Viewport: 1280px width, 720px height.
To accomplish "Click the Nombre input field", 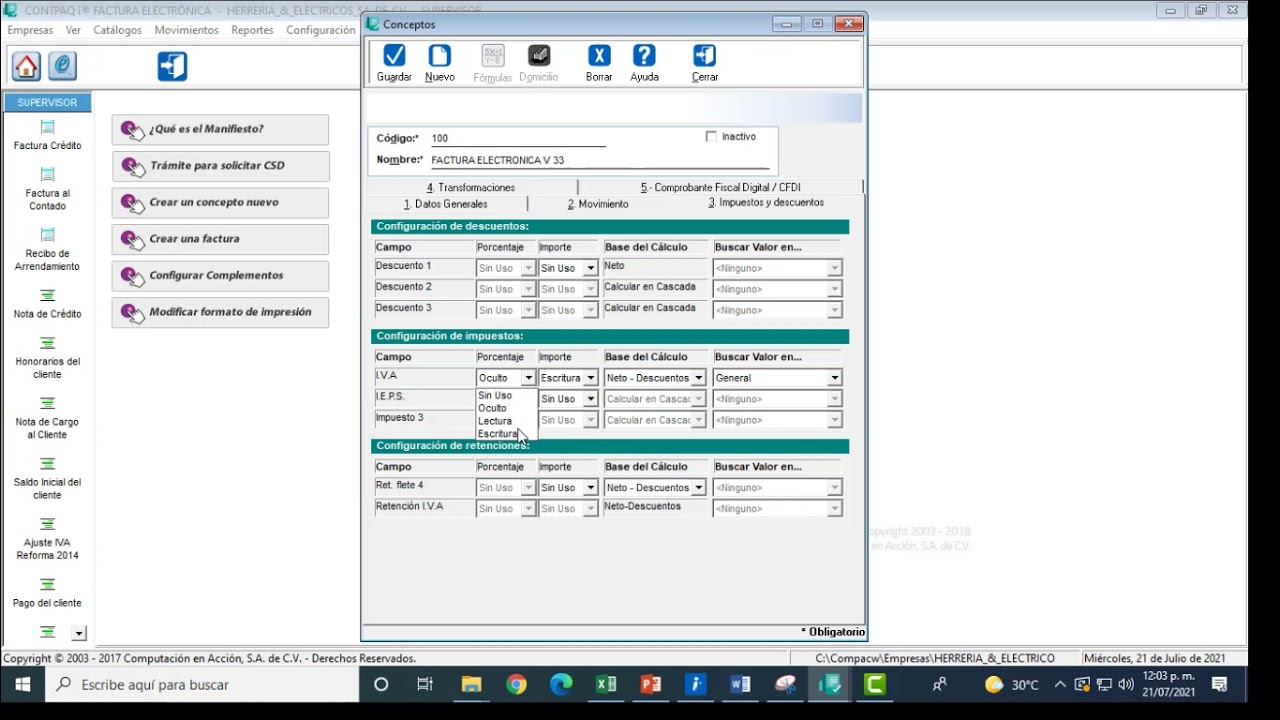I will pos(599,161).
